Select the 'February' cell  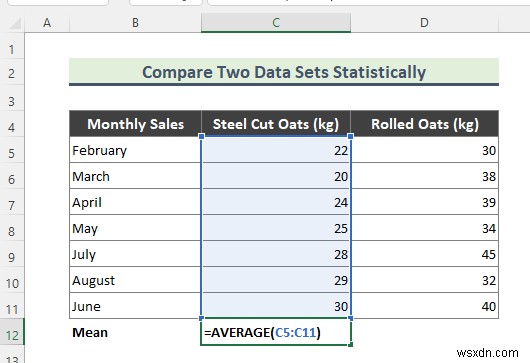point(135,150)
